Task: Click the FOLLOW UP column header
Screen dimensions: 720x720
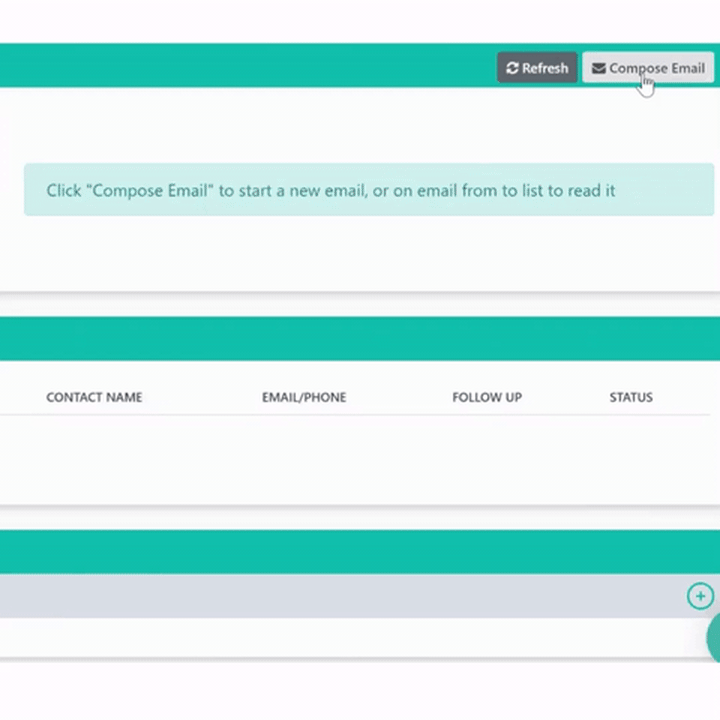Action: coord(487,397)
